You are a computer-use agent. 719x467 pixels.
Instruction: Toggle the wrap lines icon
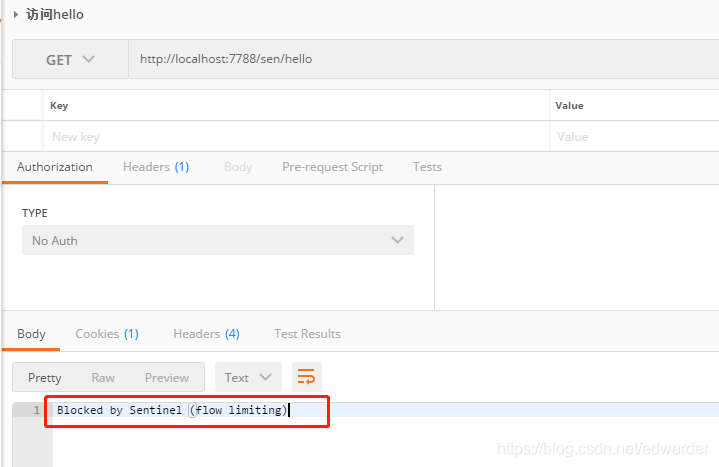point(307,377)
